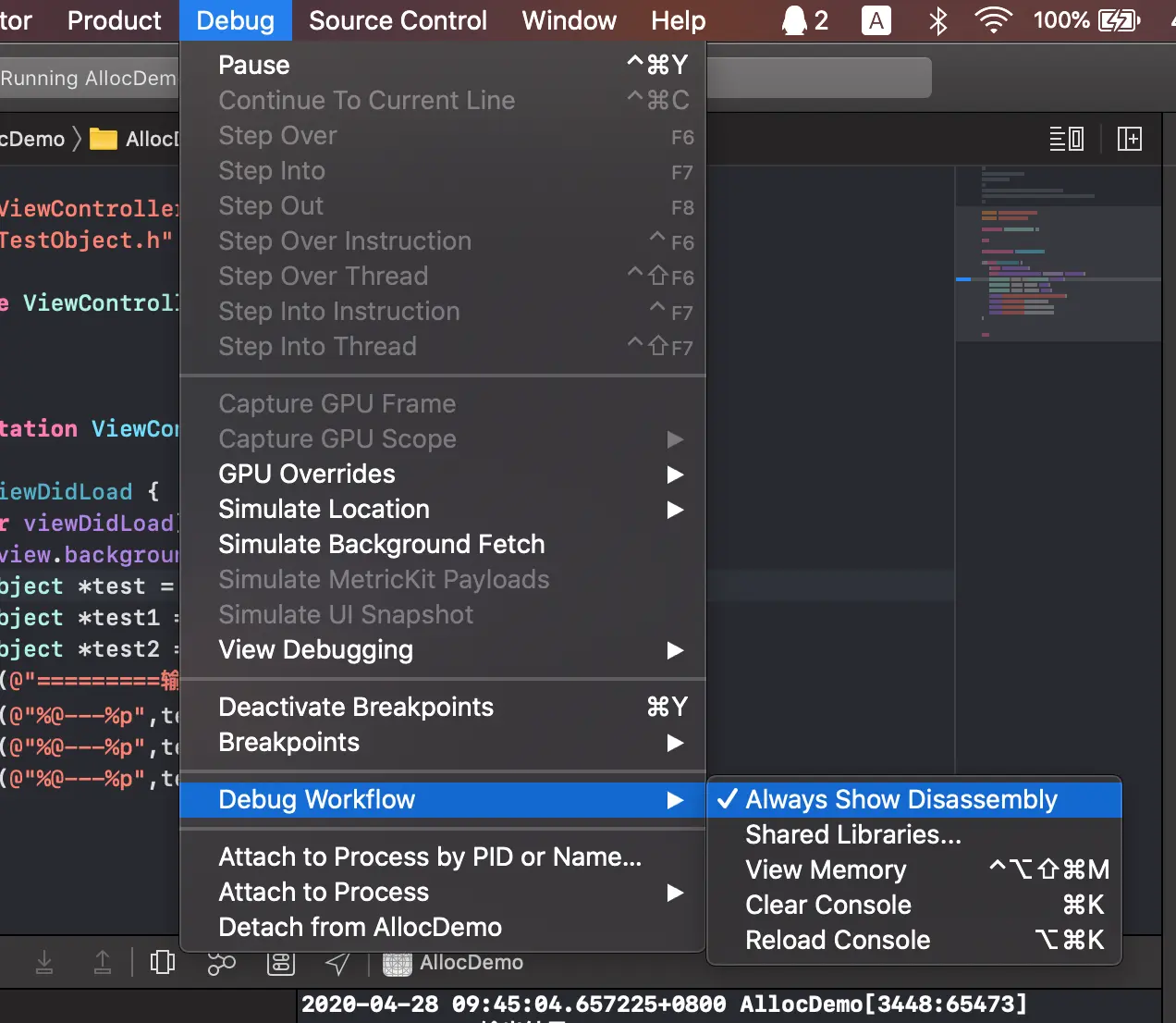Viewport: 1176px width, 1023px height.
Task: Choose Attach to Process by PID or Name
Action: [x=443, y=857]
